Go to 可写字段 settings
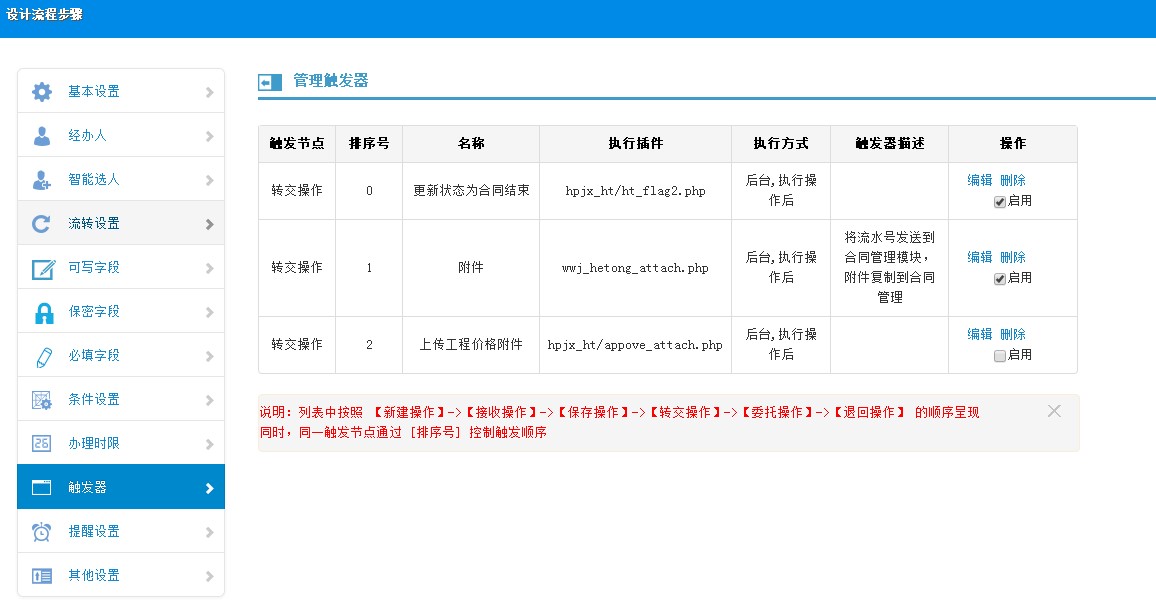Viewport: 1156px width, 614px height. coord(121,267)
